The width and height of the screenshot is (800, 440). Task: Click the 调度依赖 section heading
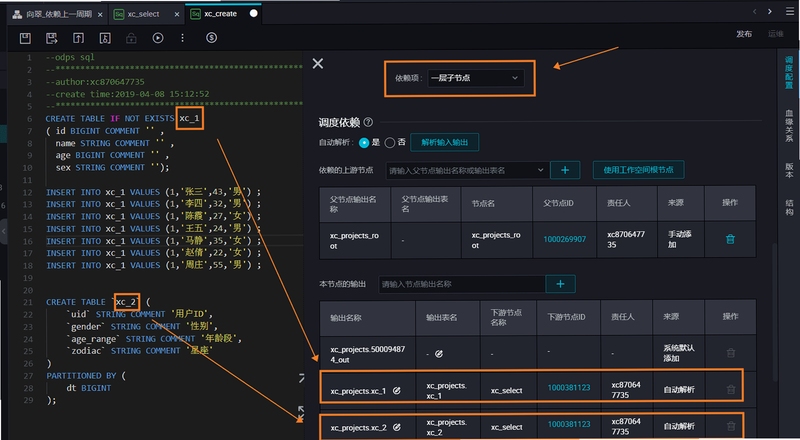[x=339, y=122]
